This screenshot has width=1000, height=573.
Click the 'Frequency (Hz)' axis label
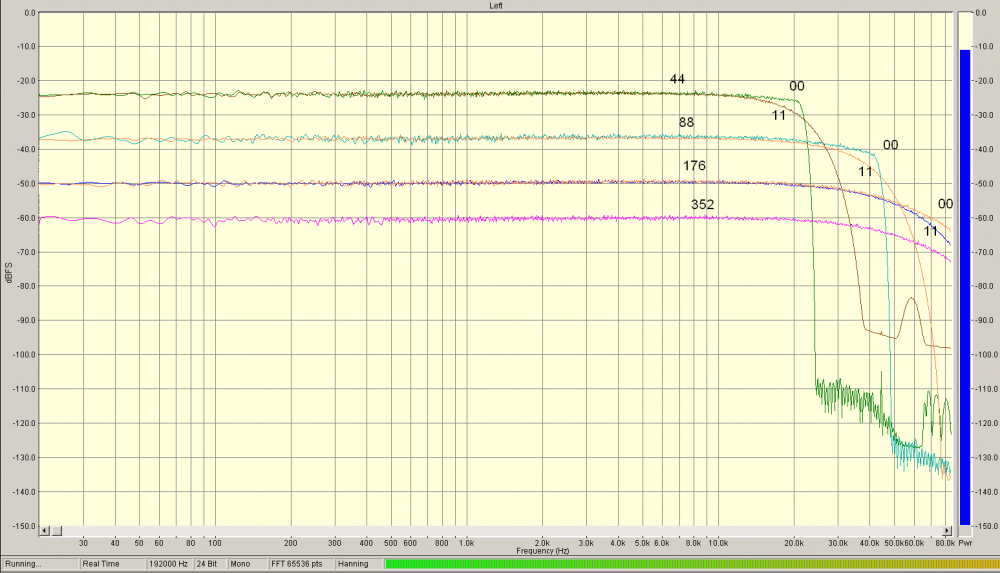pyautogui.click(x=543, y=551)
